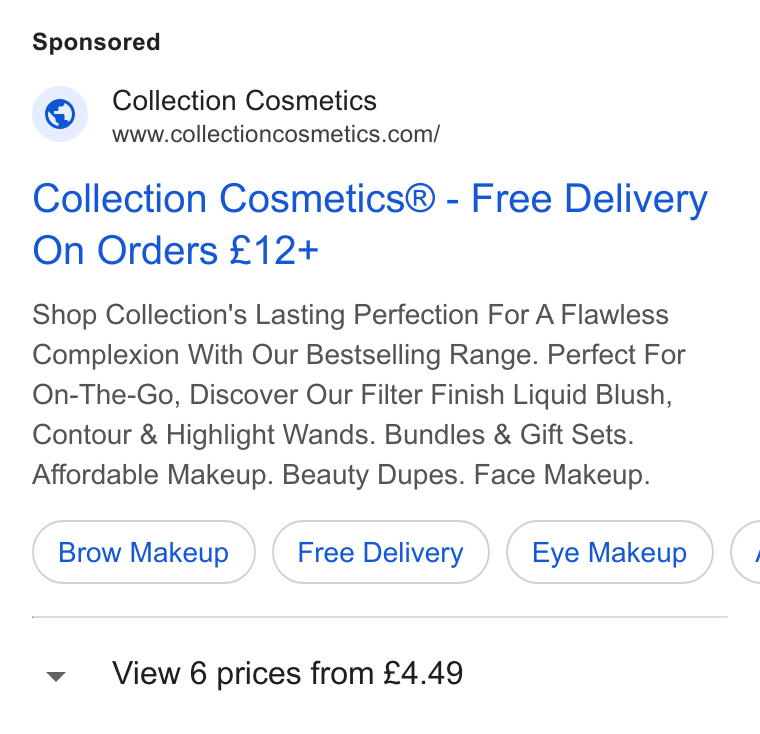Expand prices with the triangle arrow

56,676
